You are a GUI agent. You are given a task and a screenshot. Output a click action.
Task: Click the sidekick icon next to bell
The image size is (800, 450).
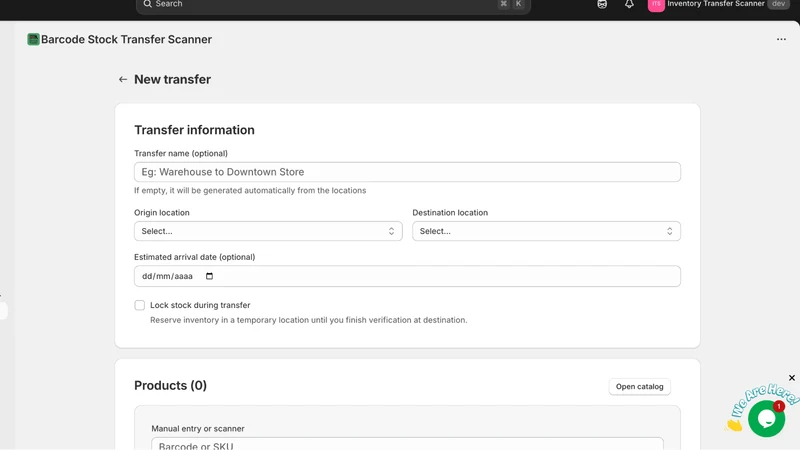[x=602, y=4]
